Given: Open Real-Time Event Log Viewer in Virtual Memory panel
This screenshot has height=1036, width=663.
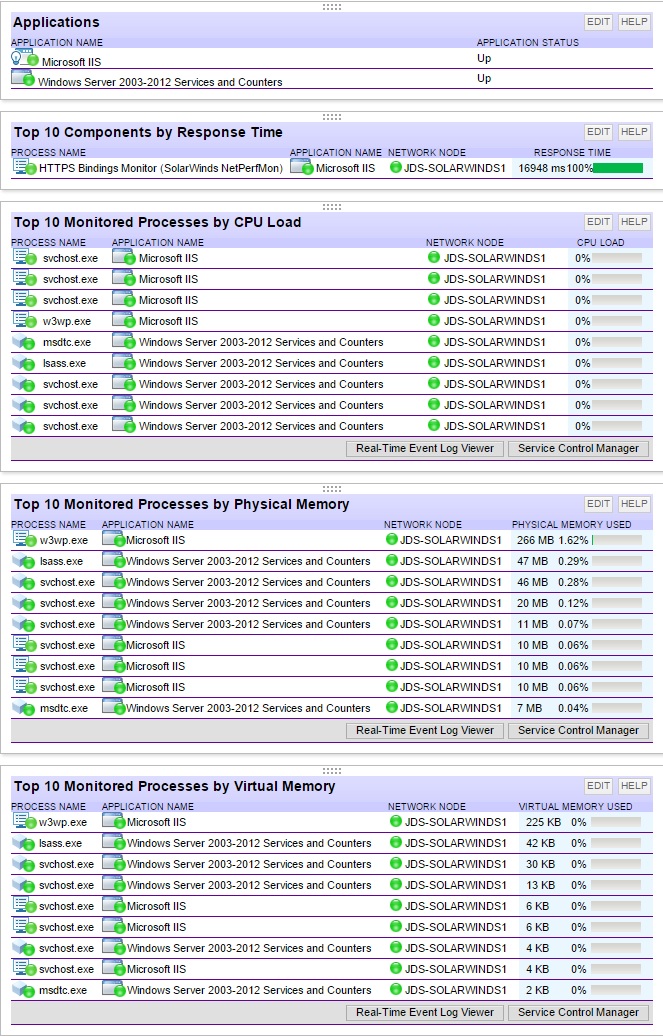Looking at the screenshot, I should click(x=425, y=1013).
